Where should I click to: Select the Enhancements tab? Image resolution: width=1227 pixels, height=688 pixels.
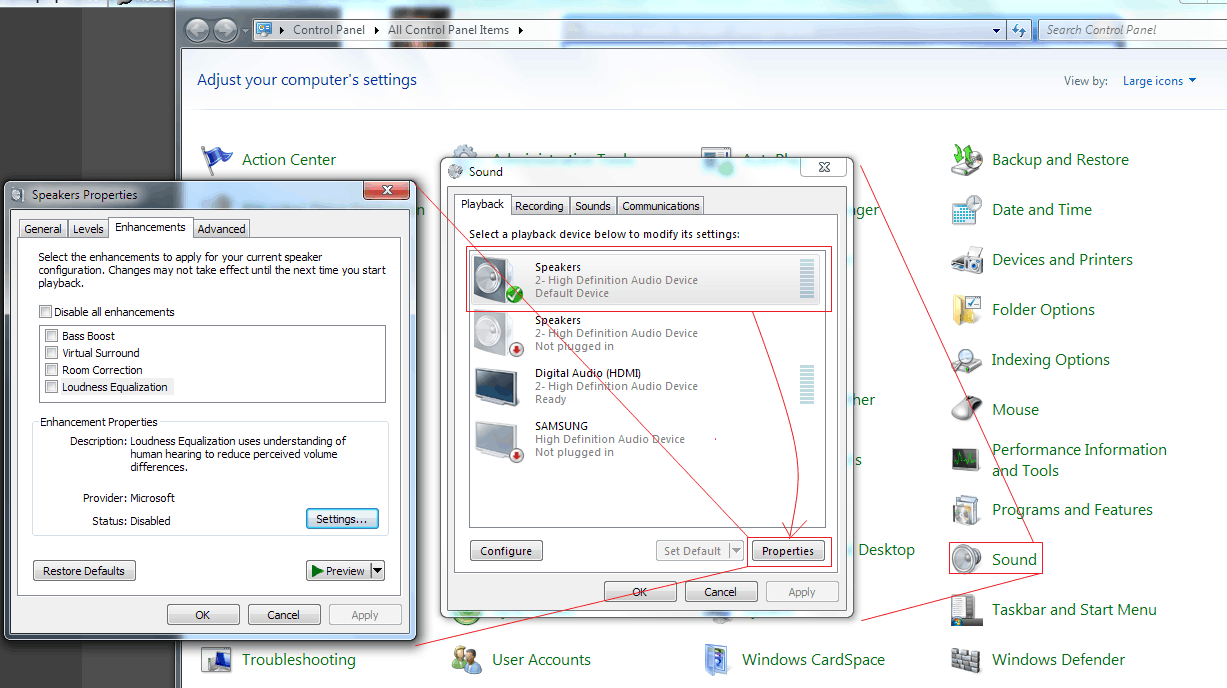(x=150, y=227)
